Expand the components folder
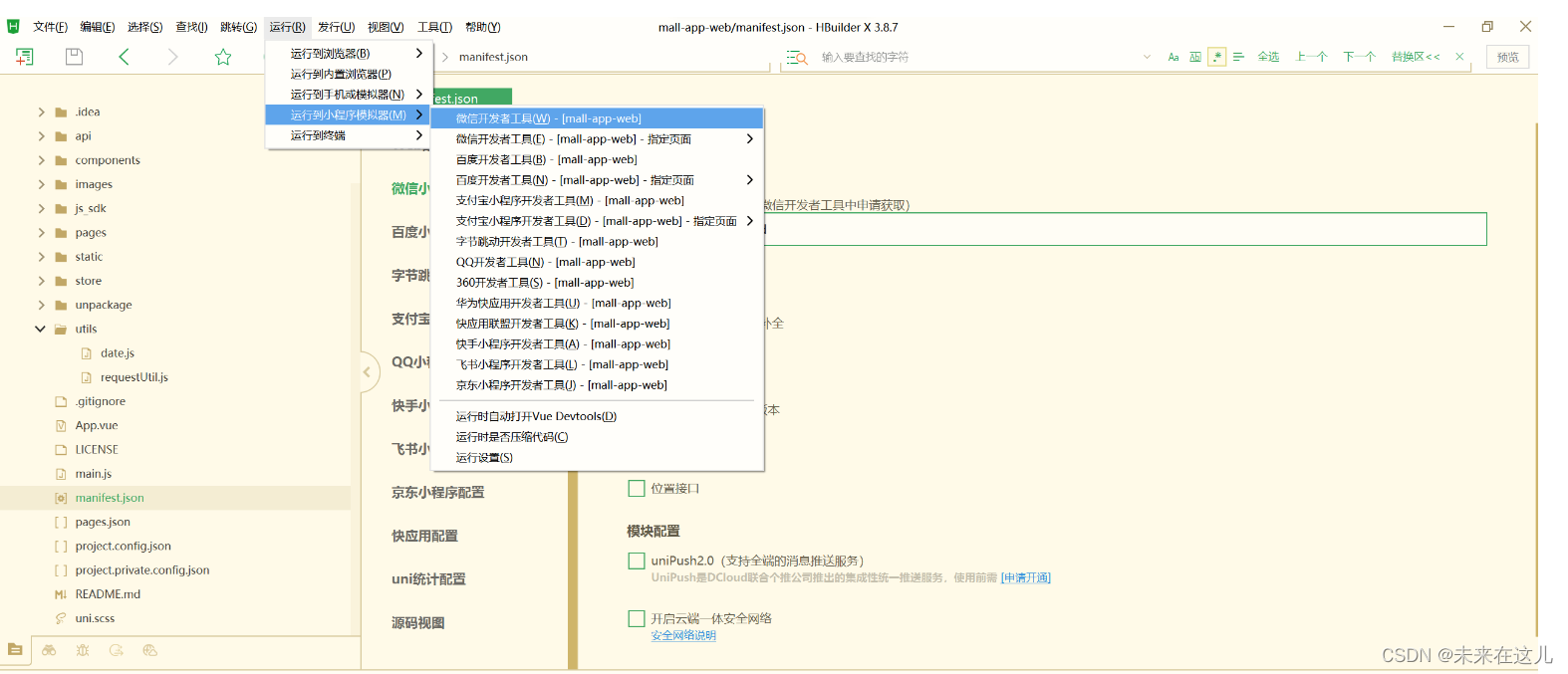This screenshot has width=1568, height=674. point(41,160)
